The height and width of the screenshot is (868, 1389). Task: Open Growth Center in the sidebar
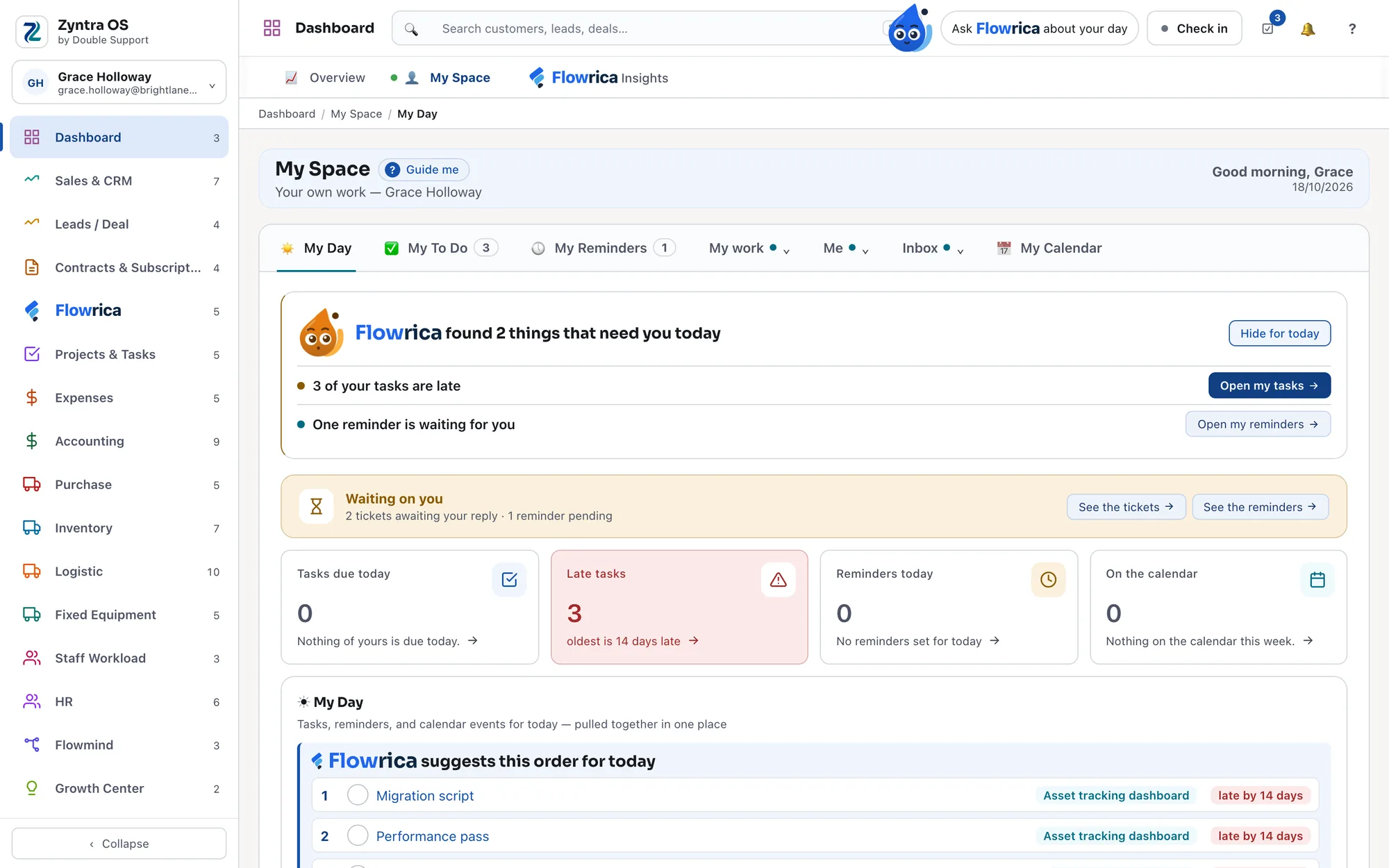pos(119,788)
